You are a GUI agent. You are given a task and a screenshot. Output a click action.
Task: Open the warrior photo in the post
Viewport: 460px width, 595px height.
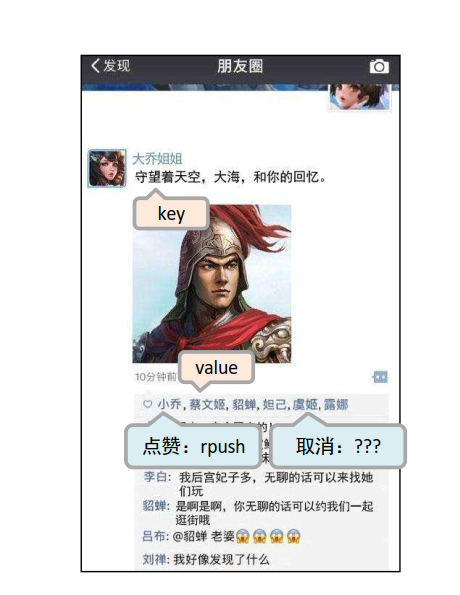point(212,284)
